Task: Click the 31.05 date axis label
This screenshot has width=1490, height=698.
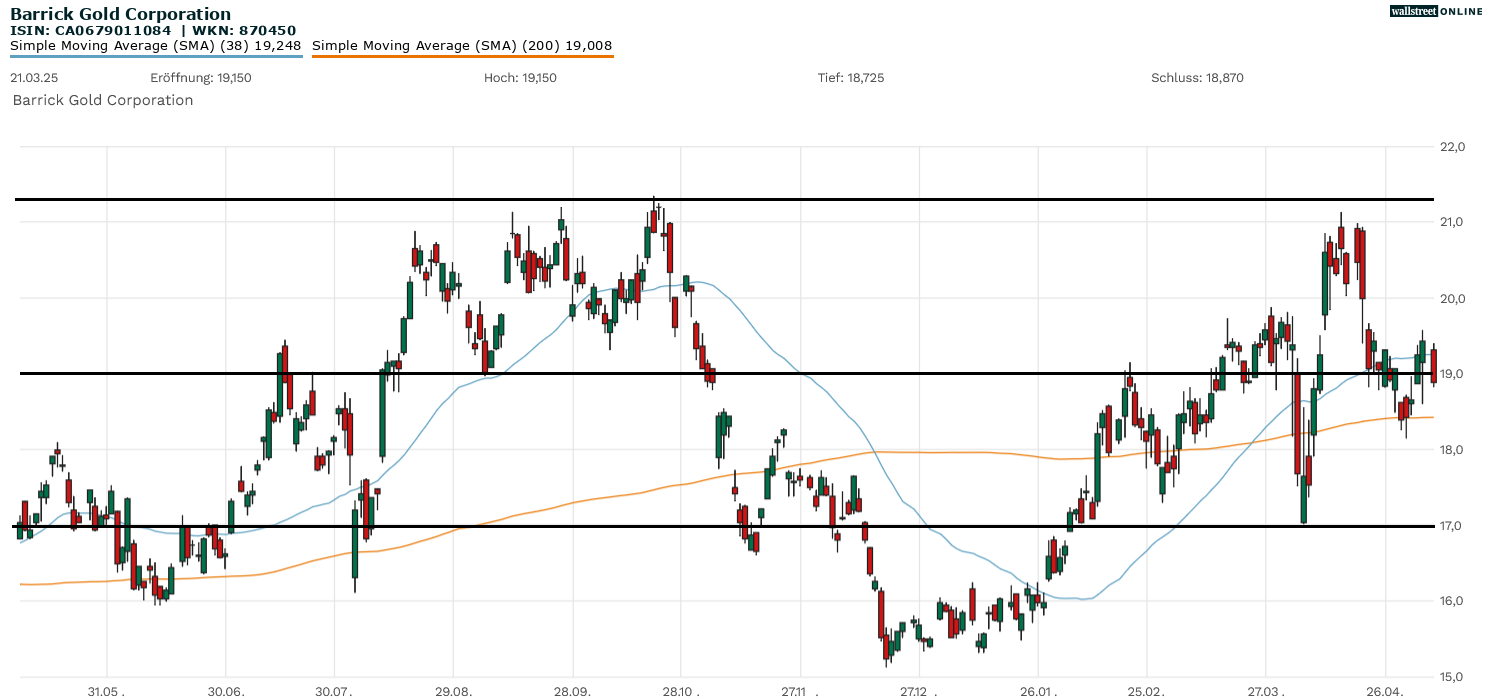Action: (x=105, y=689)
